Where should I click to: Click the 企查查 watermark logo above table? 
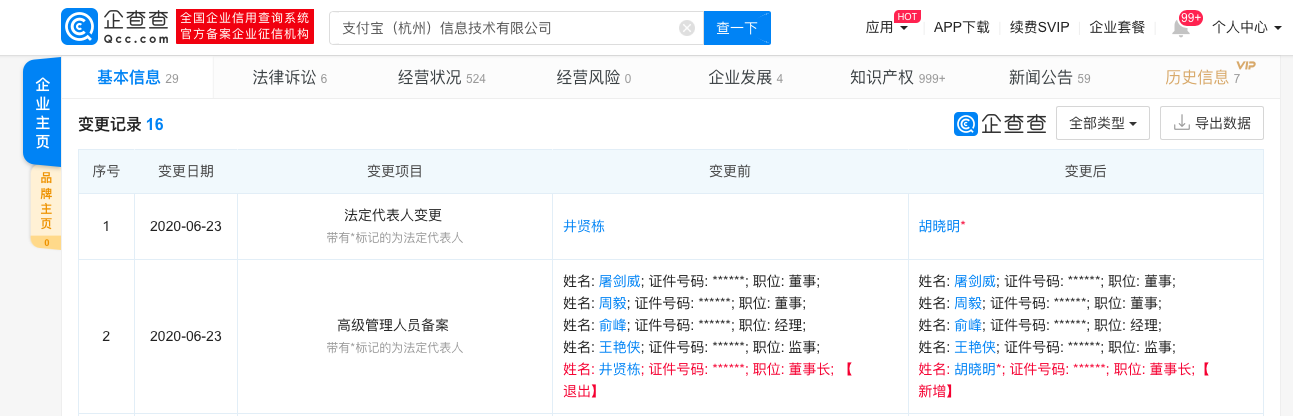pos(1000,123)
